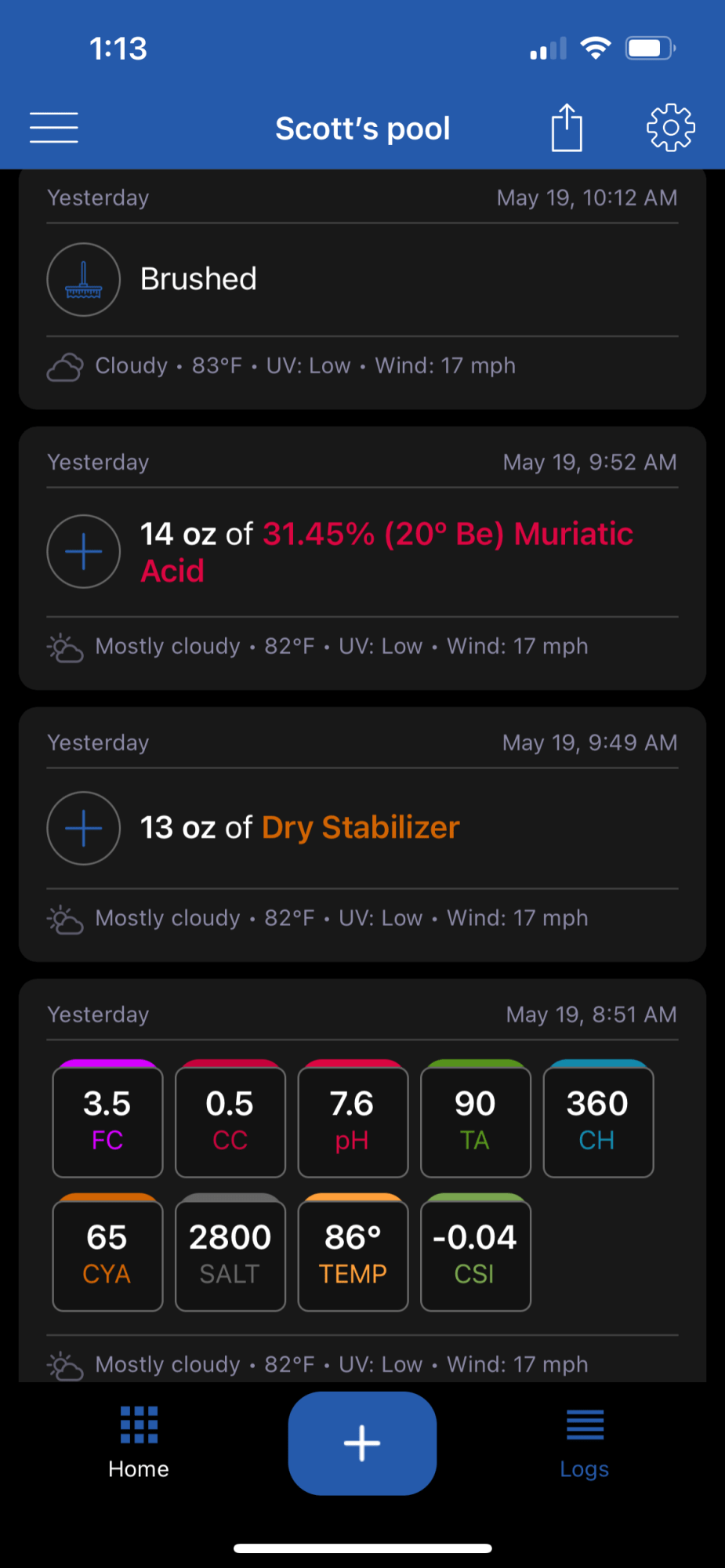The width and height of the screenshot is (725, 1568).
Task: Select the 360 CH reading tile
Action: pos(598,1119)
